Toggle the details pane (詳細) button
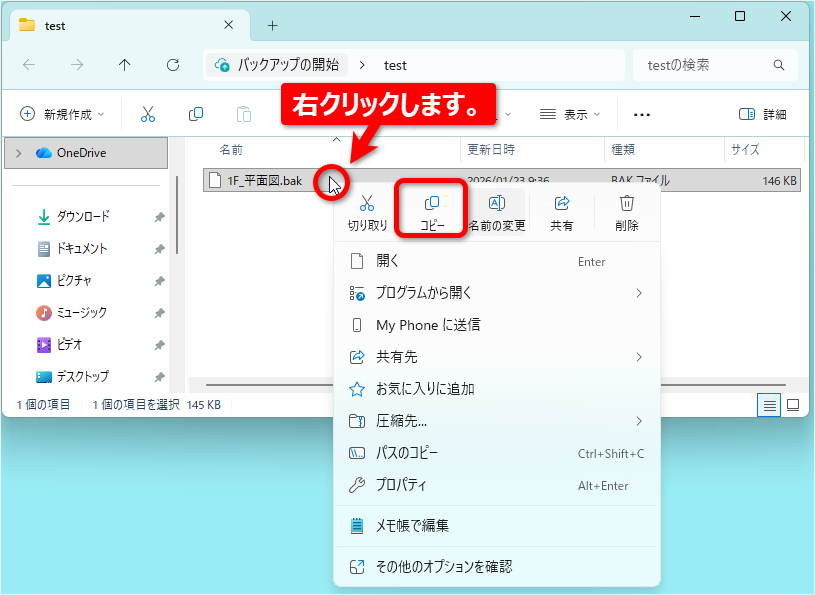The width and height of the screenshot is (815, 595). pyautogui.click(x=763, y=114)
